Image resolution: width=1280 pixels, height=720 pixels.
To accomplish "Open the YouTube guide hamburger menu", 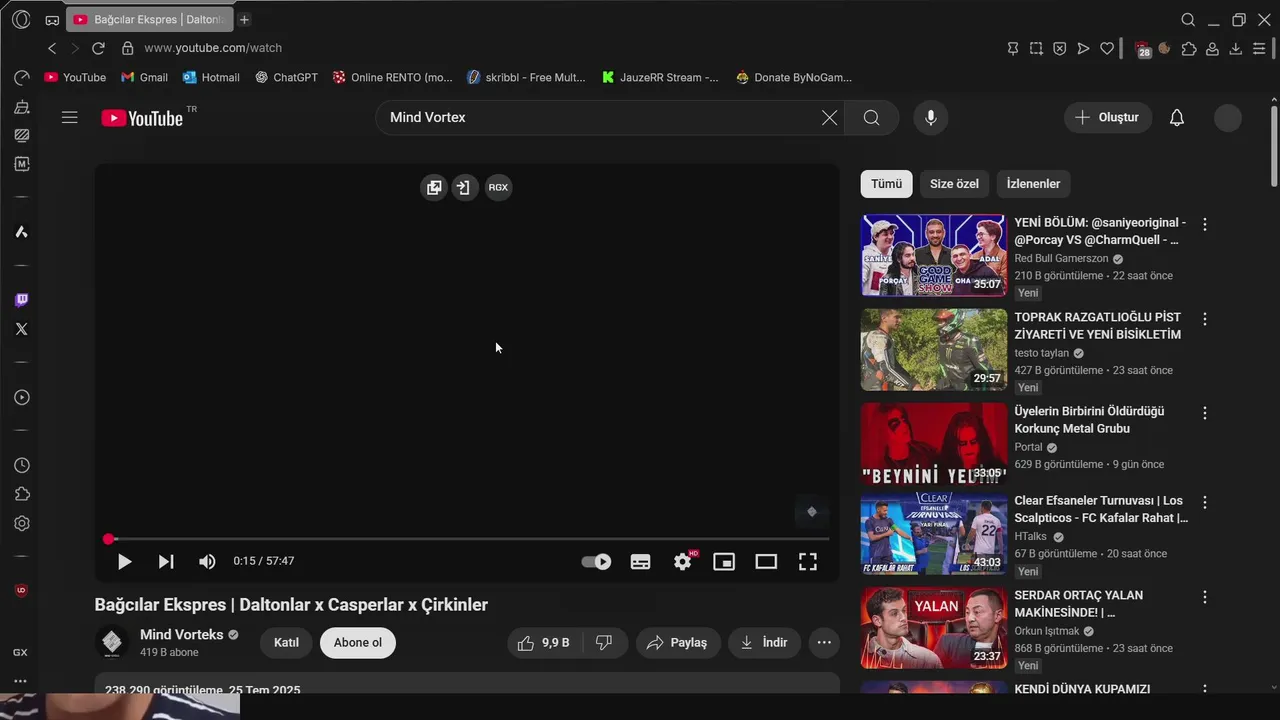I will tap(69, 117).
